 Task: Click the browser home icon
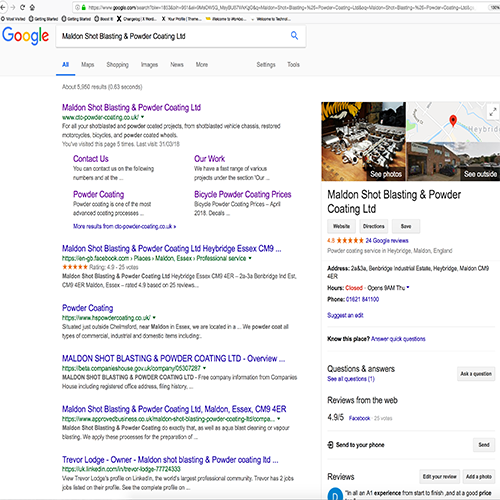pyautogui.click(x=32, y=7)
